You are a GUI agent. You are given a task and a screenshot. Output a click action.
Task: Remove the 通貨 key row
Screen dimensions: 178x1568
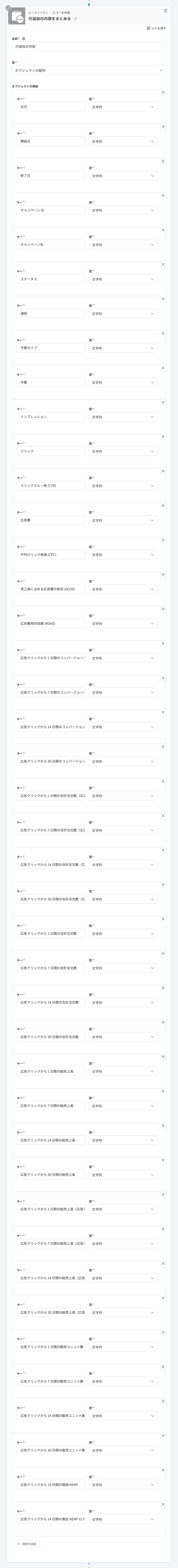163,299
